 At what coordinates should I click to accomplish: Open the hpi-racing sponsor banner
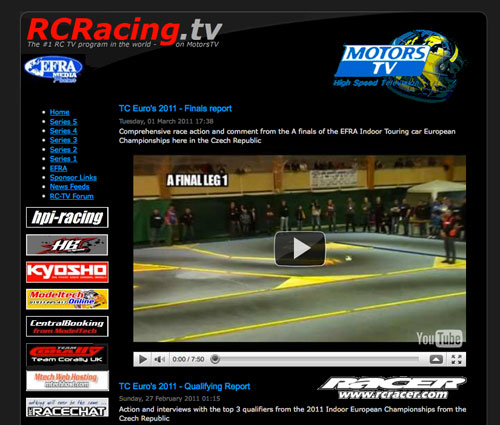(x=67, y=217)
